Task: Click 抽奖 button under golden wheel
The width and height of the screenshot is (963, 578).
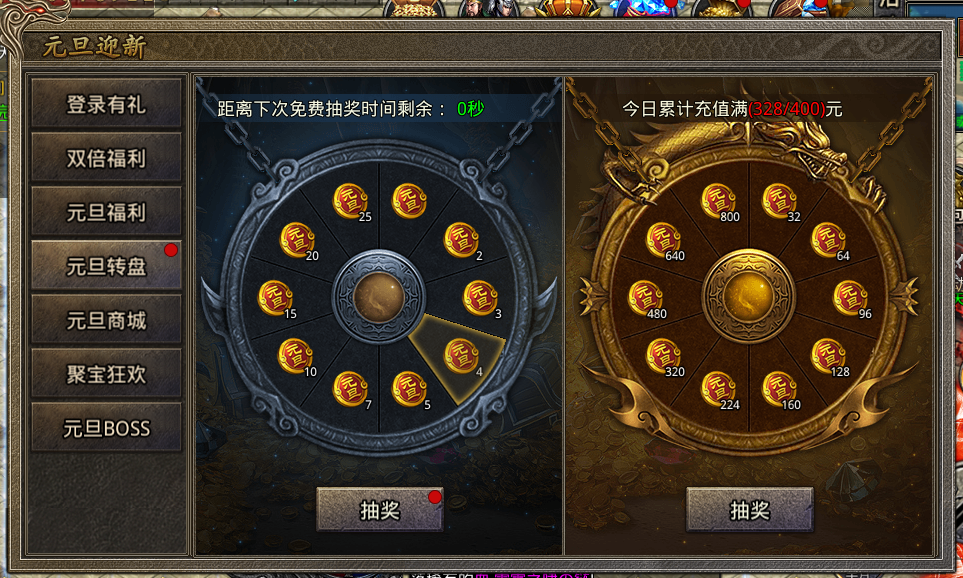Action: point(749,509)
